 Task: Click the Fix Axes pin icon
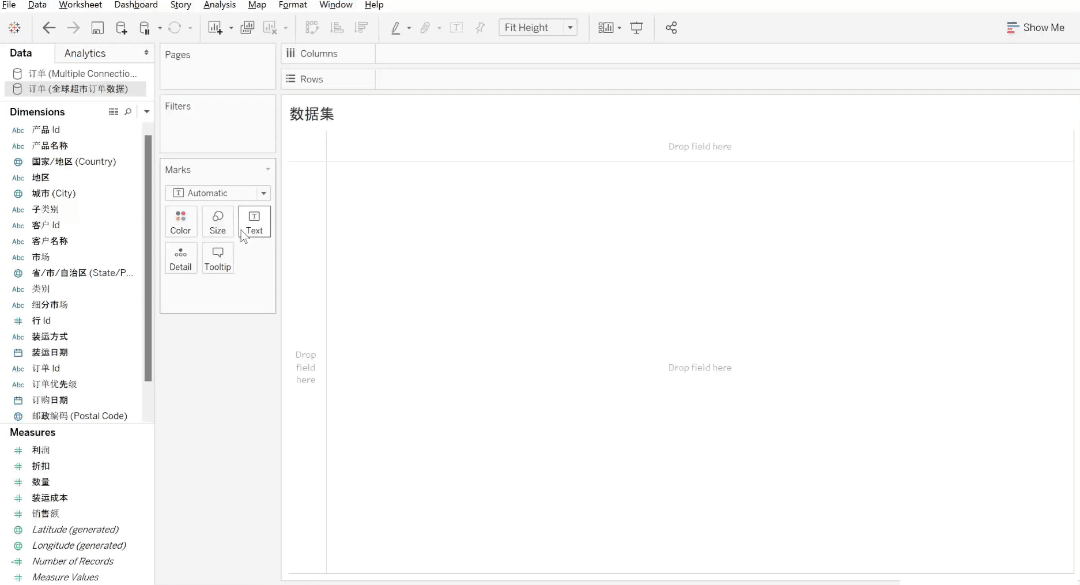480,28
